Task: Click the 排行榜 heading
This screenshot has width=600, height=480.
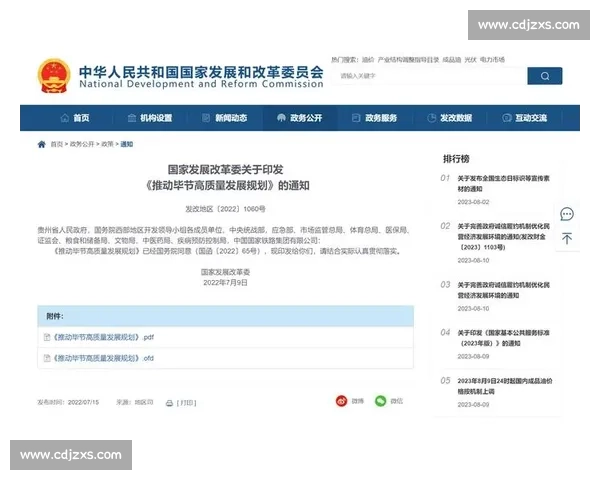Action: click(456, 159)
